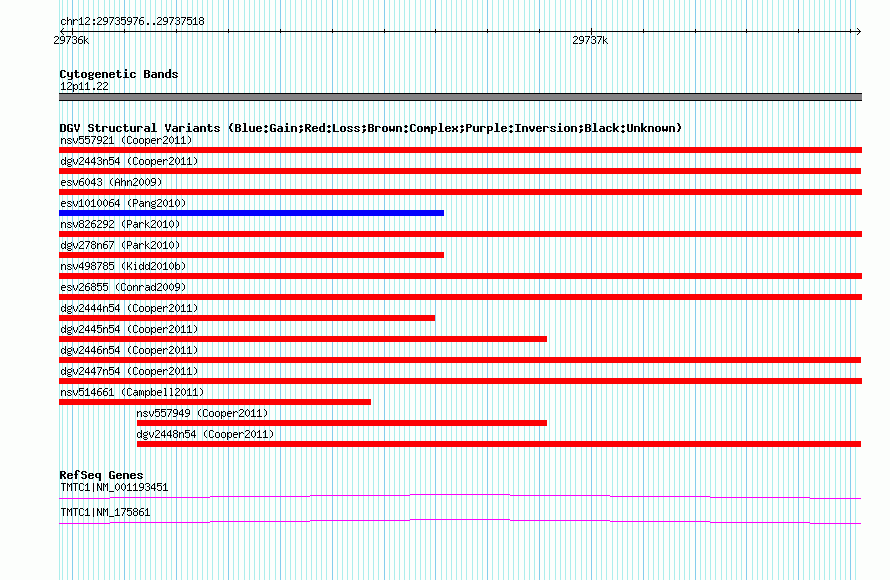Click the red bar under dgv2448n54
890x580 pixels.
click(x=499, y=444)
